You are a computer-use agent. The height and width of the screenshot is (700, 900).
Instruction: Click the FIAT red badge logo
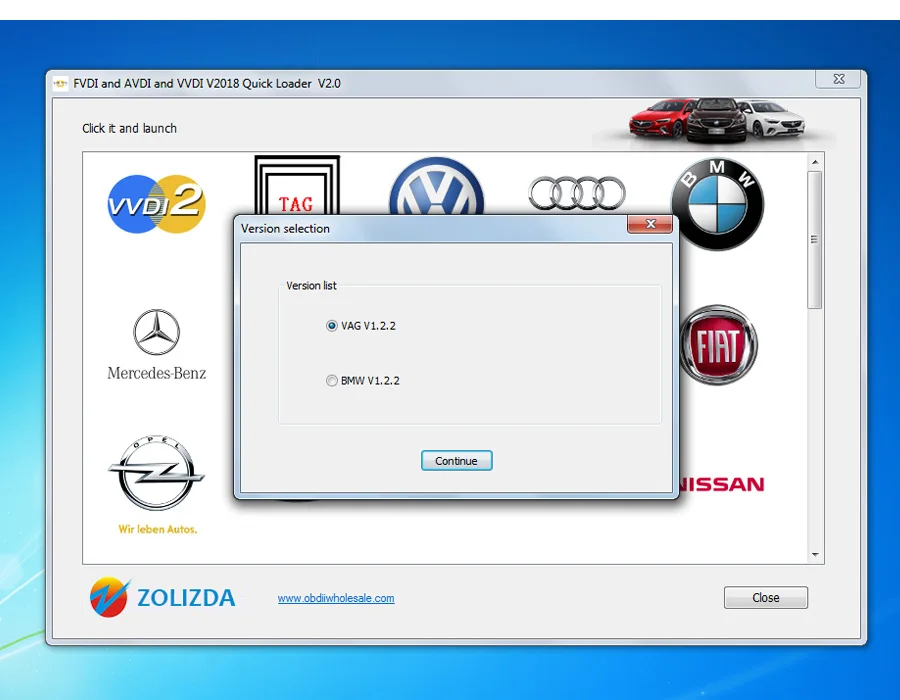[718, 344]
